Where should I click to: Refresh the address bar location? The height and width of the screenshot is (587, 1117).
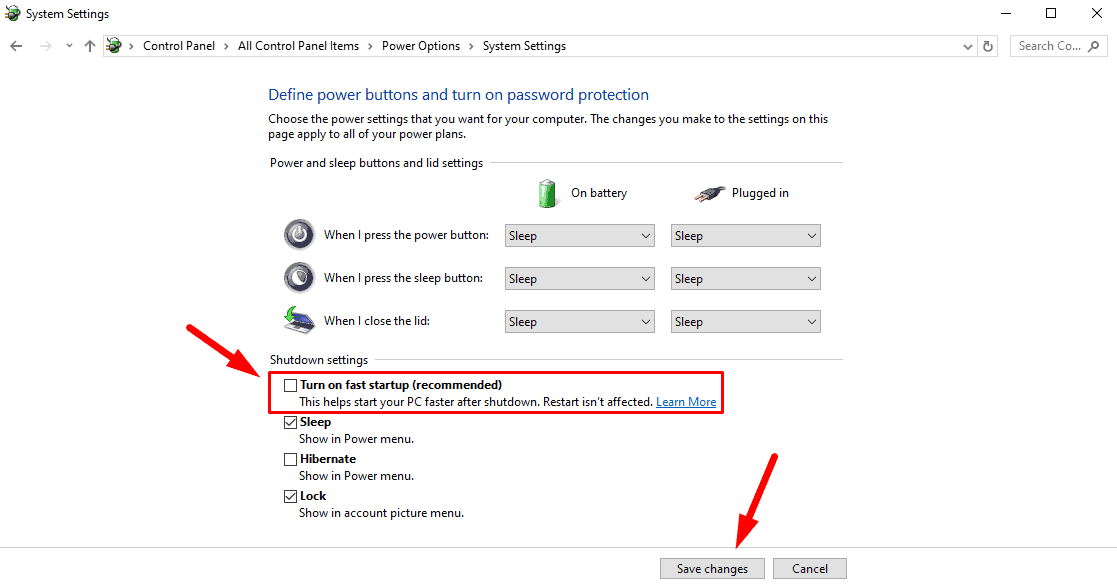988,46
